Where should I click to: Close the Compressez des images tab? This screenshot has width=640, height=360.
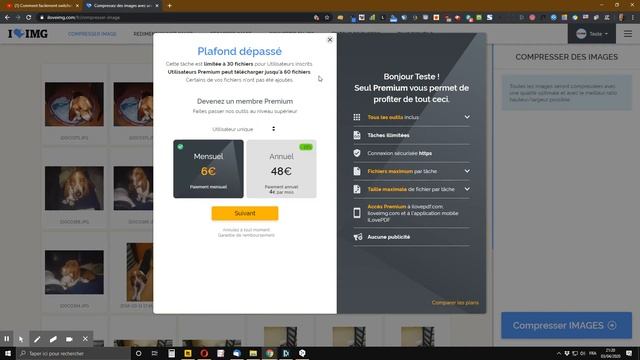coord(157,6)
